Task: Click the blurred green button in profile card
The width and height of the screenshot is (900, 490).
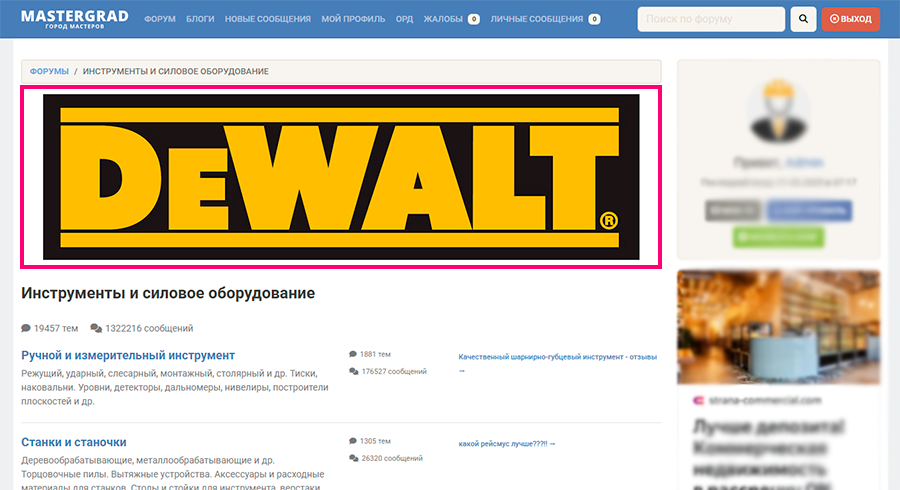Action: (x=778, y=237)
